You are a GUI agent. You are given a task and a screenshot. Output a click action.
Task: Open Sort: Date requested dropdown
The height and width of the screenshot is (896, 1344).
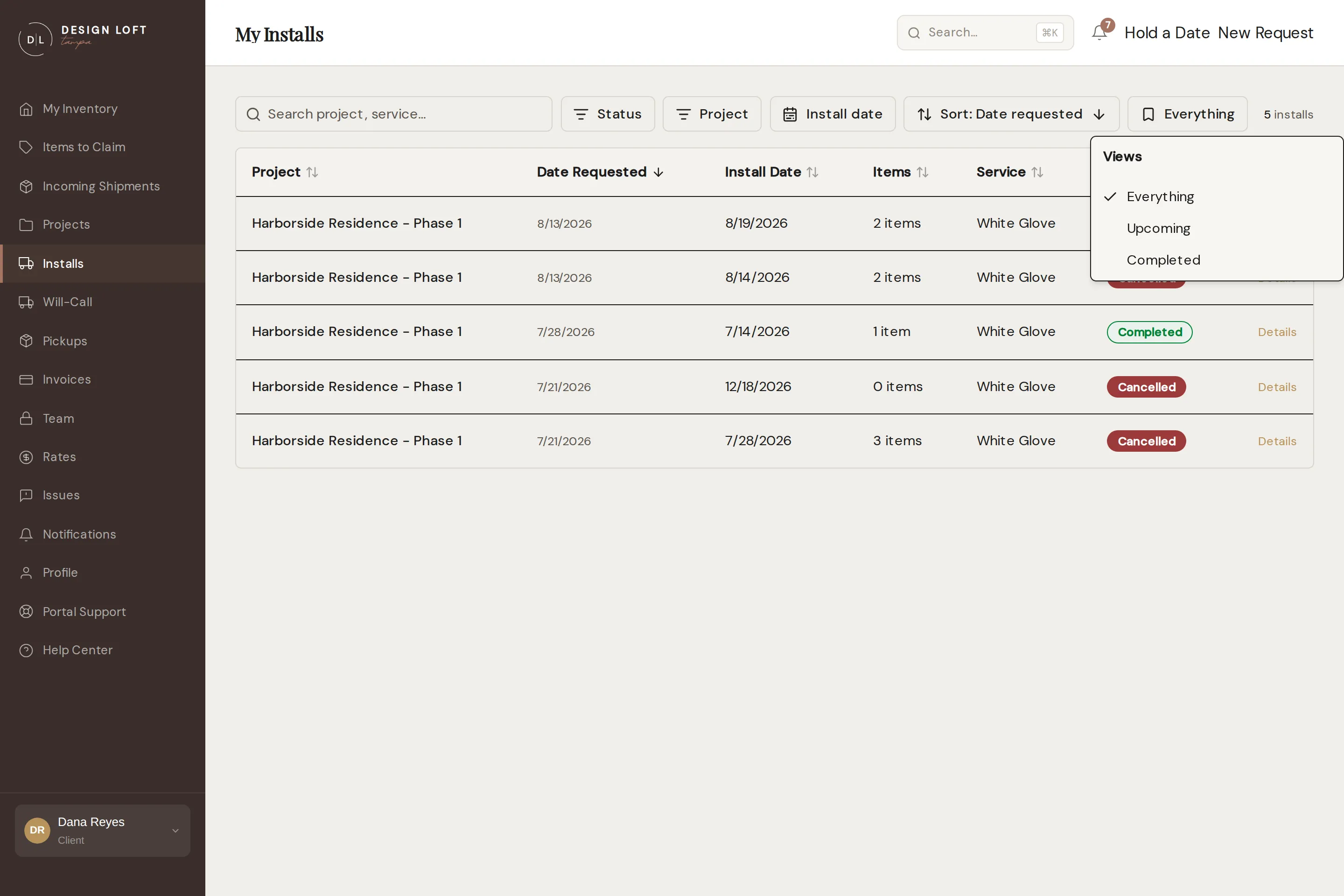coord(1011,114)
